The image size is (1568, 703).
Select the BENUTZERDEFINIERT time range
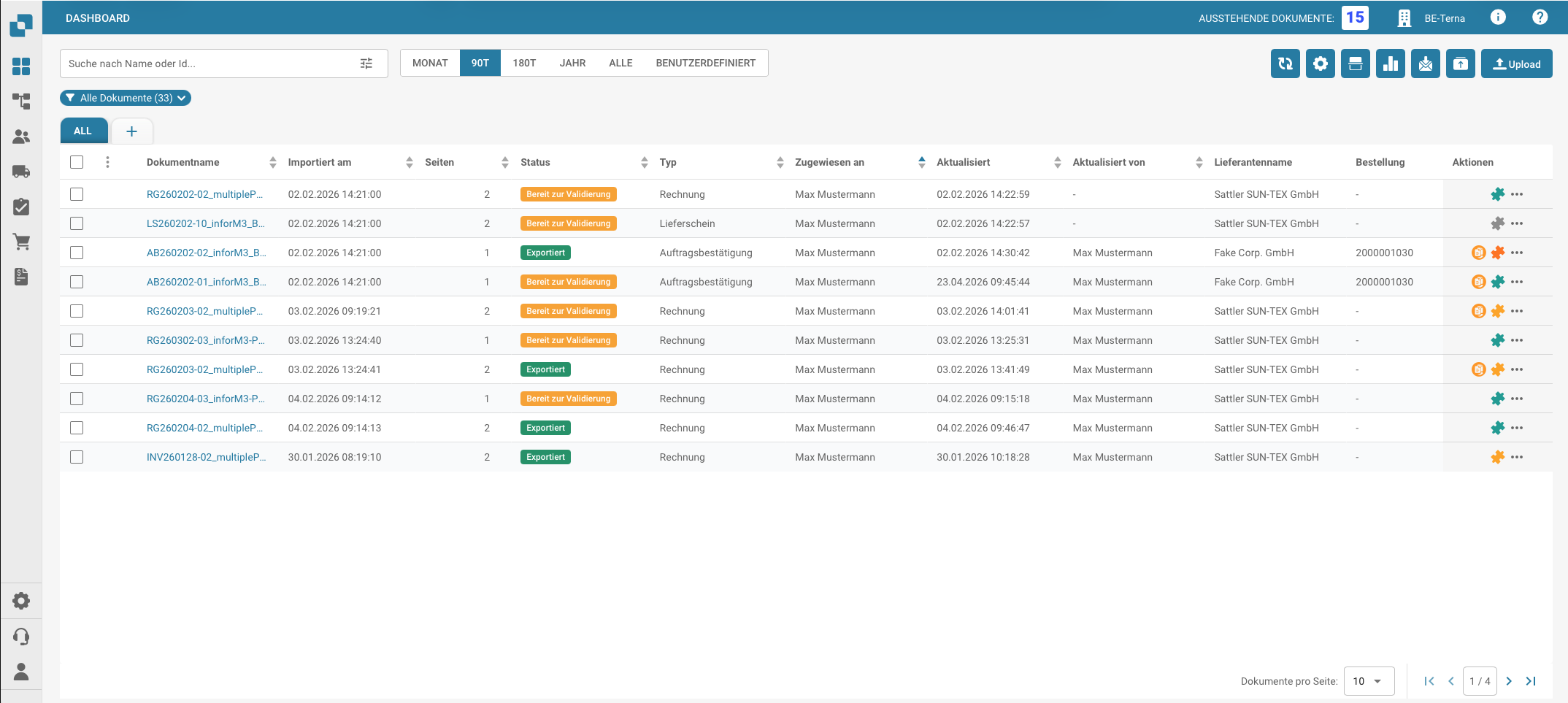(706, 63)
